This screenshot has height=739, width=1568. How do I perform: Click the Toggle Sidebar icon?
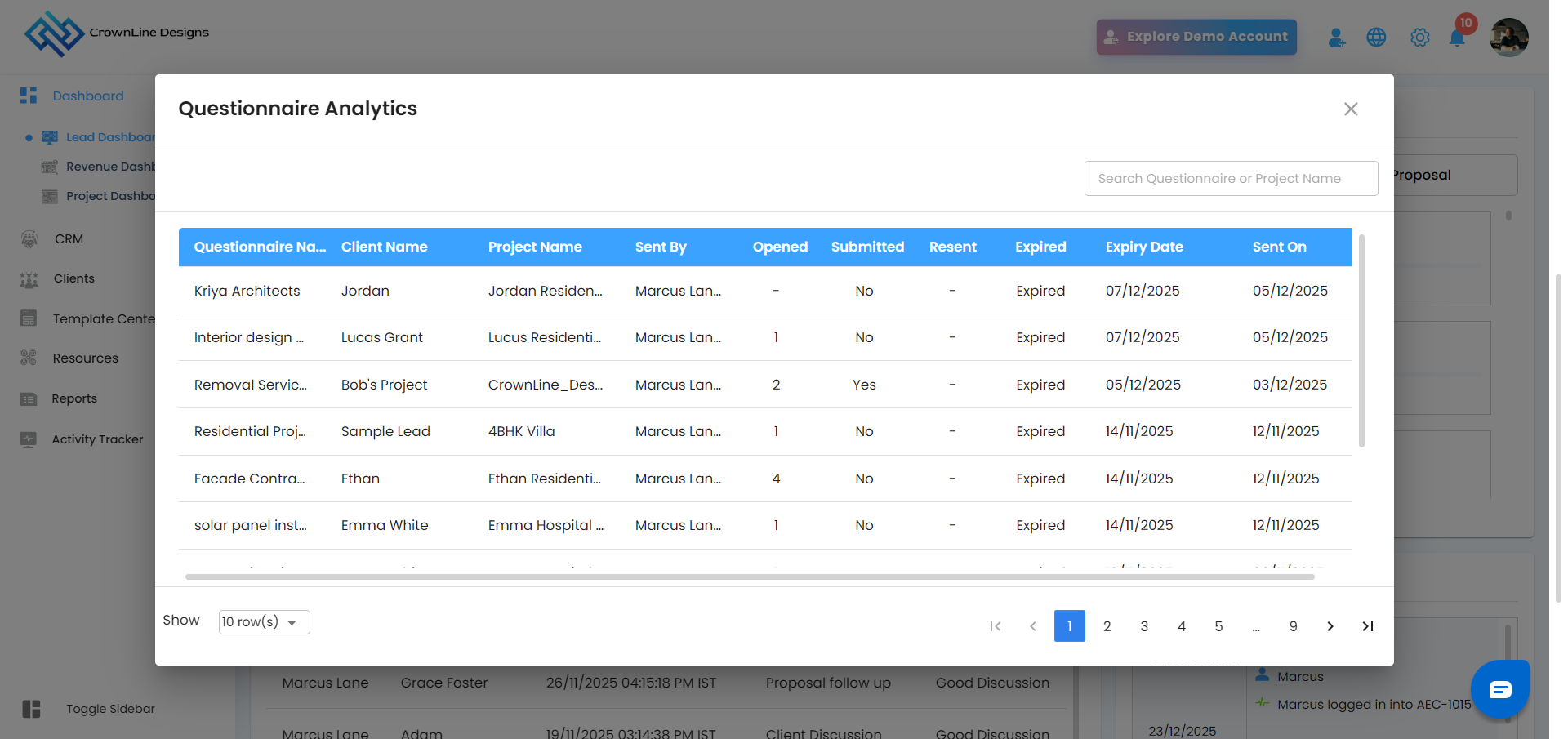[31, 709]
